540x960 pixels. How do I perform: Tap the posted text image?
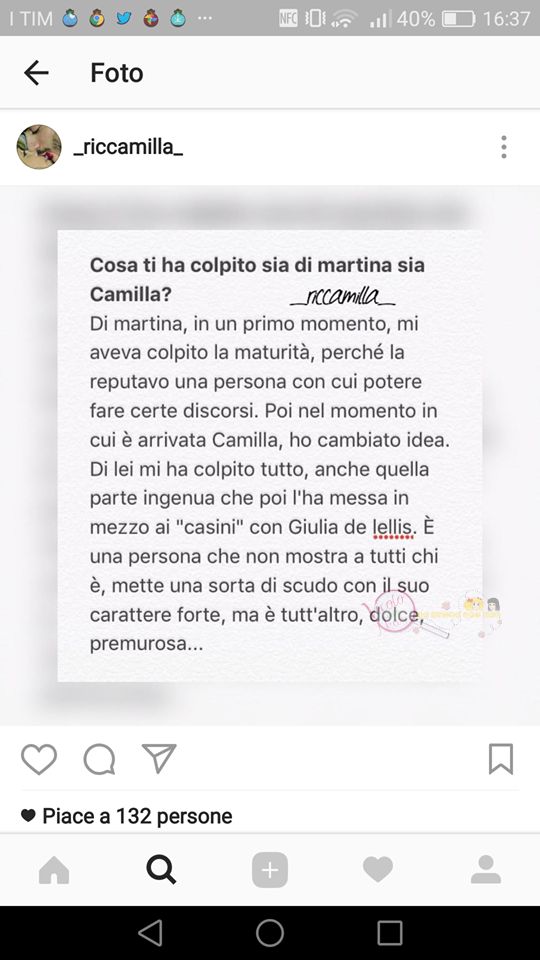270,456
